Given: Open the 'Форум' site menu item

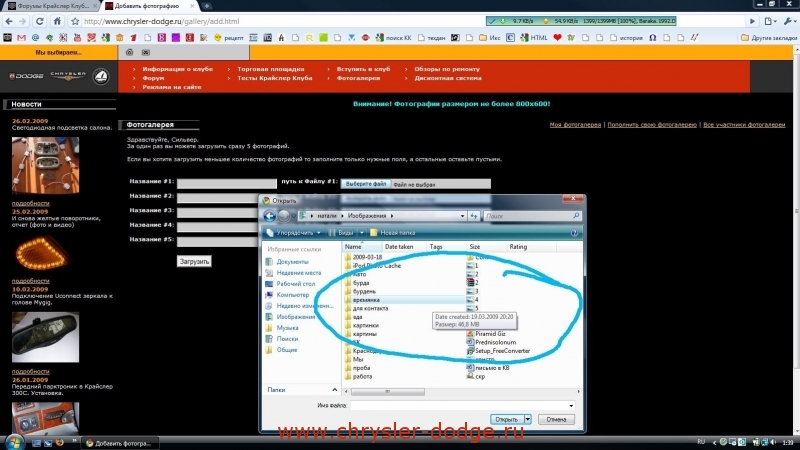Looking at the screenshot, I should [x=153, y=78].
